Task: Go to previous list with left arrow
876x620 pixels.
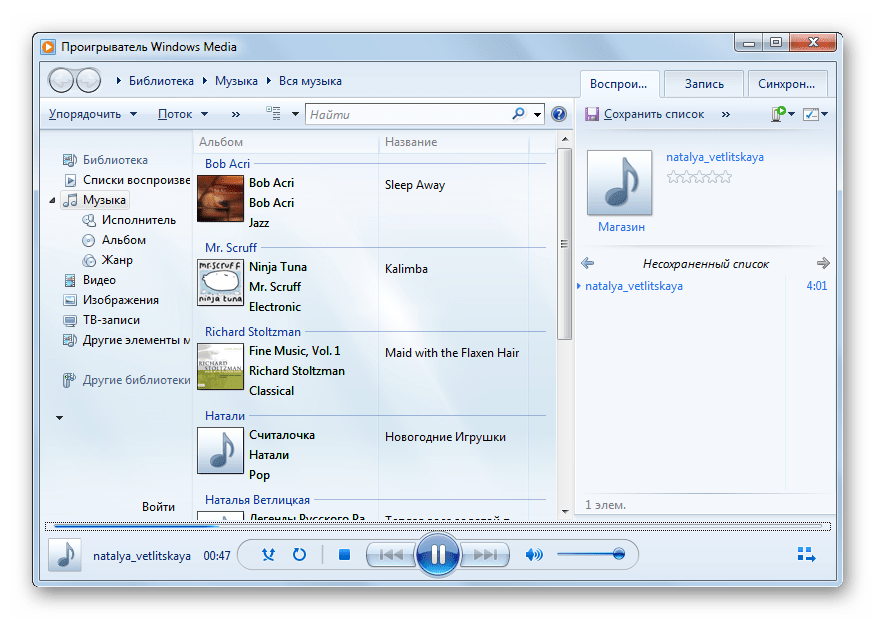Action: coord(587,263)
